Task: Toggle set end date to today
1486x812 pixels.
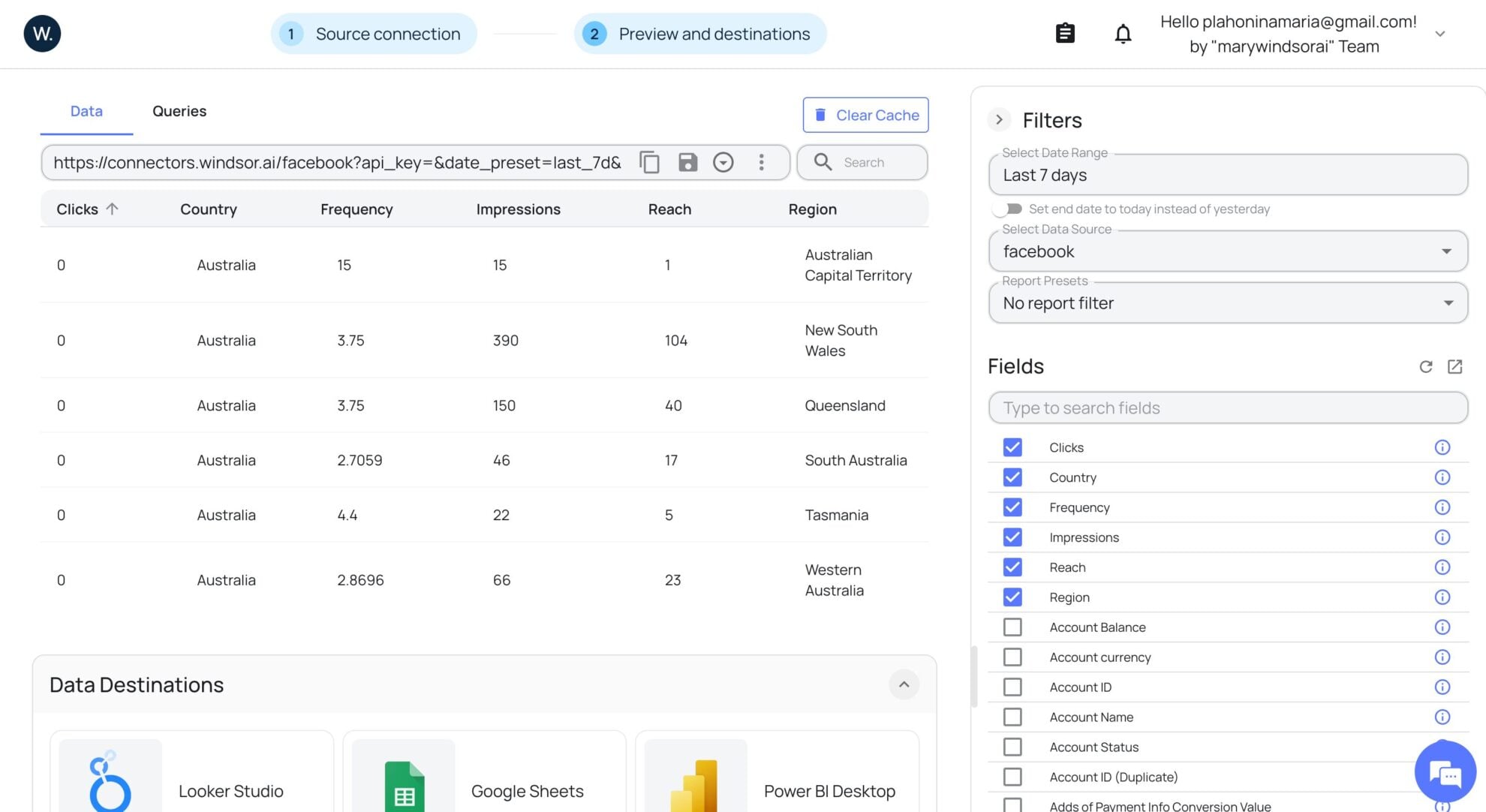Action: (1007, 209)
